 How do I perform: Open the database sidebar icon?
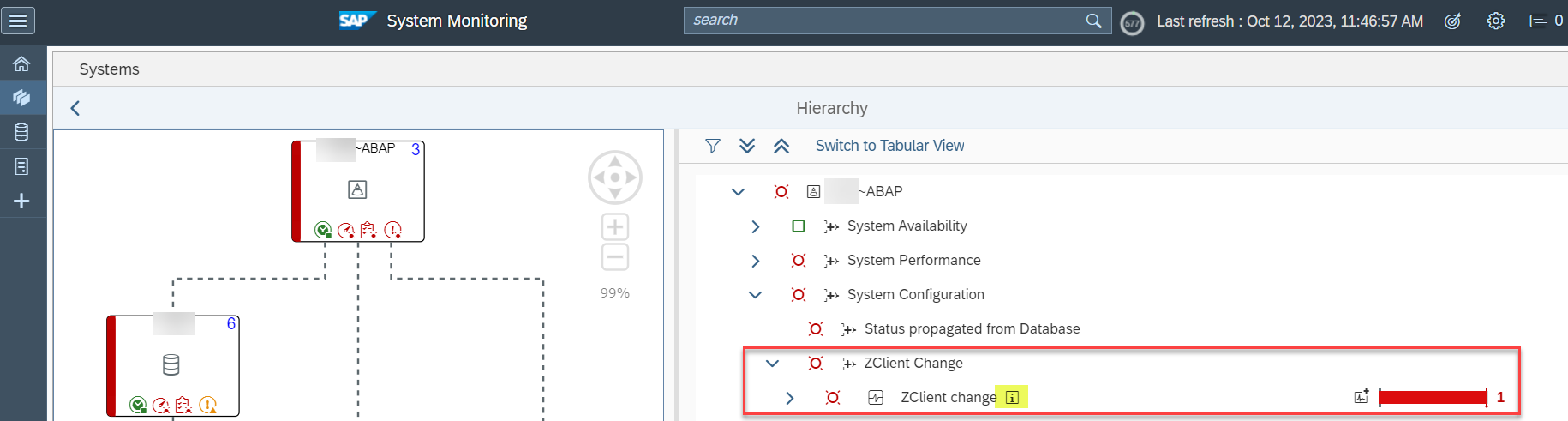(x=21, y=132)
